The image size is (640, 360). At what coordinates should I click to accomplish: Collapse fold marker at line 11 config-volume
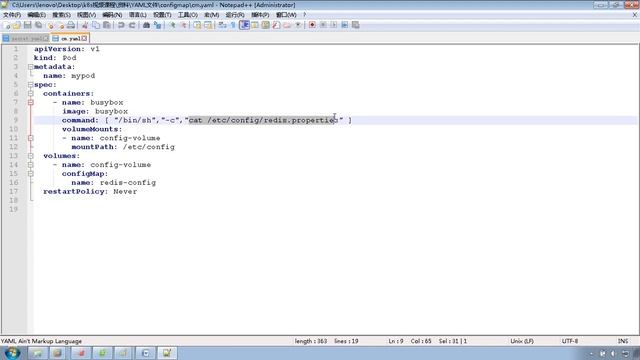tap(31, 138)
